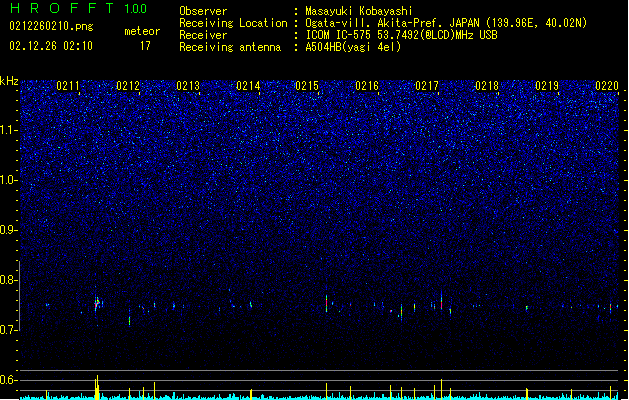Click the 1.0 kHz axis label

pyautogui.click(x=9, y=180)
